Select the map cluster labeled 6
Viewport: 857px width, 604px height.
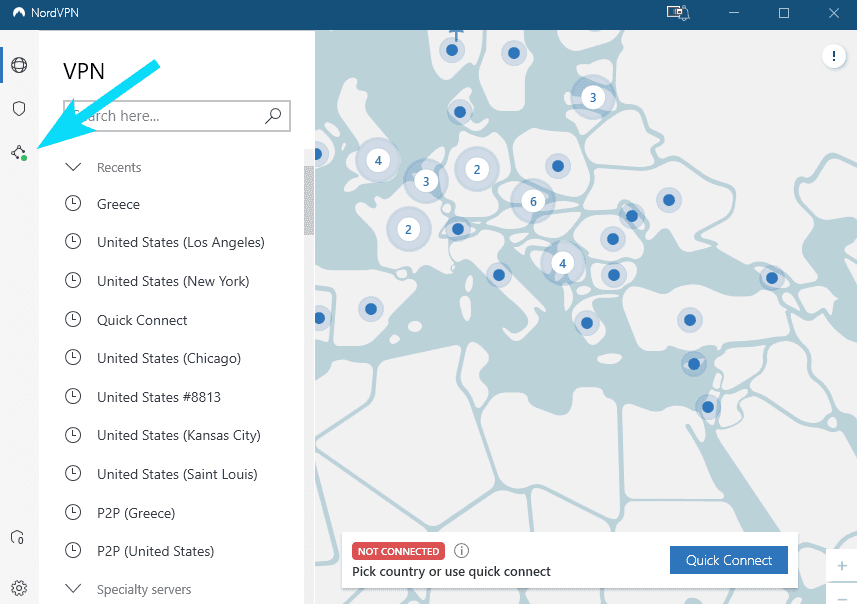pyautogui.click(x=533, y=201)
